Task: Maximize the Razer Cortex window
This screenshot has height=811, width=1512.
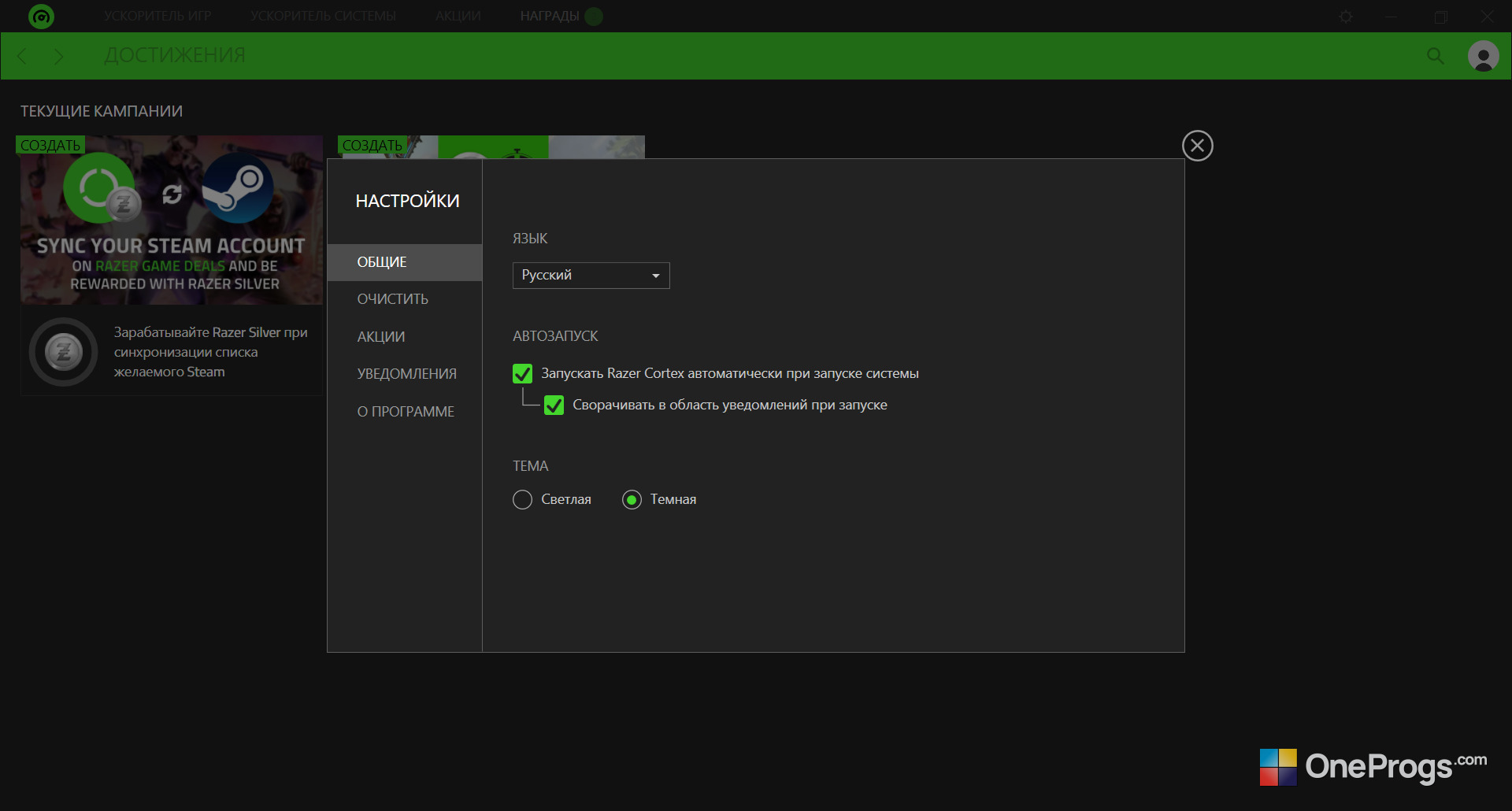Action: pyautogui.click(x=1440, y=17)
